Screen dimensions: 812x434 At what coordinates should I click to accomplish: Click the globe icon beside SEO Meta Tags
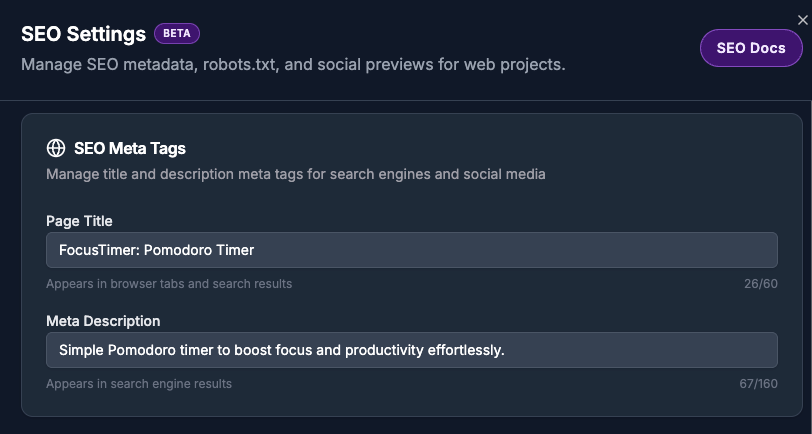click(x=56, y=149)
